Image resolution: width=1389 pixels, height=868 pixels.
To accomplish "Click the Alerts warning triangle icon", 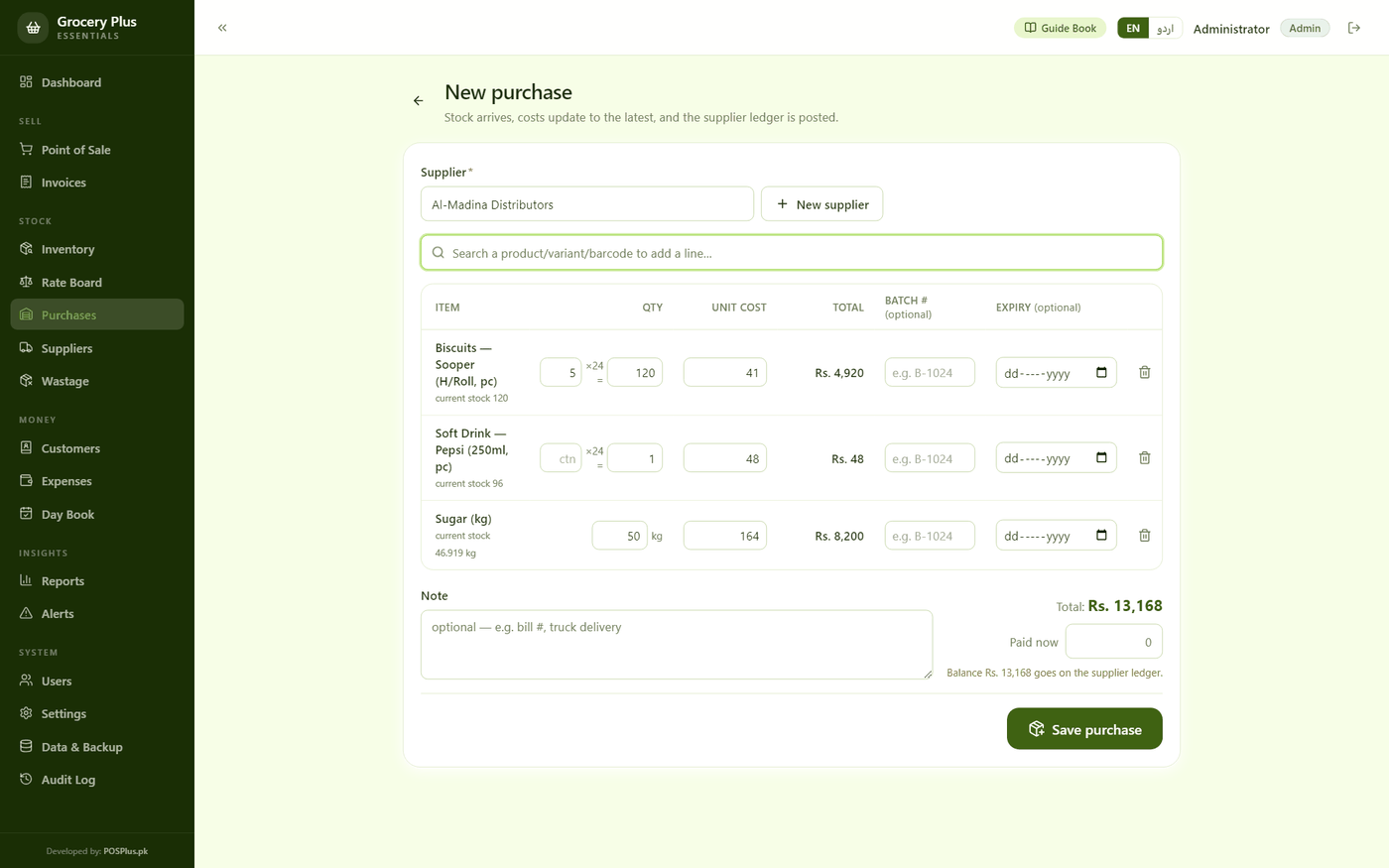I will (x=26, y=613).
